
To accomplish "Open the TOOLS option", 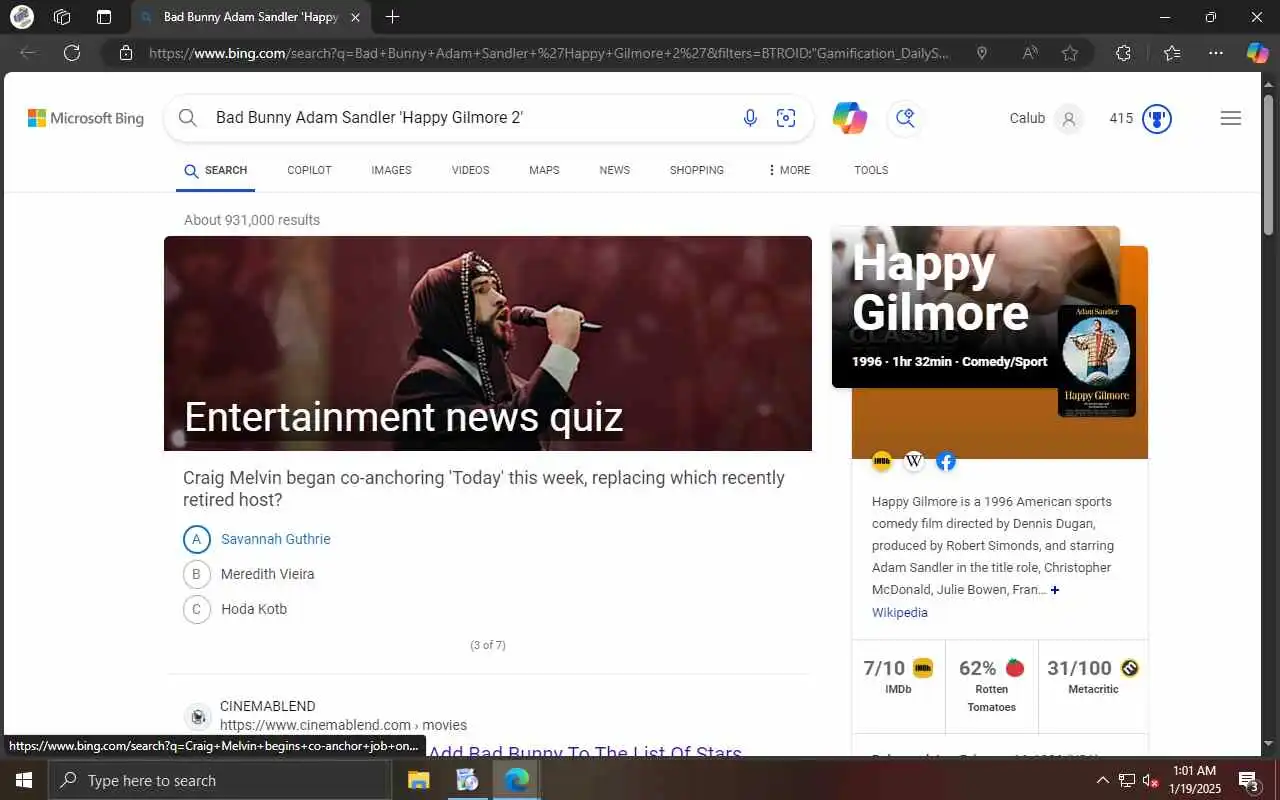I will pos(871,170).
